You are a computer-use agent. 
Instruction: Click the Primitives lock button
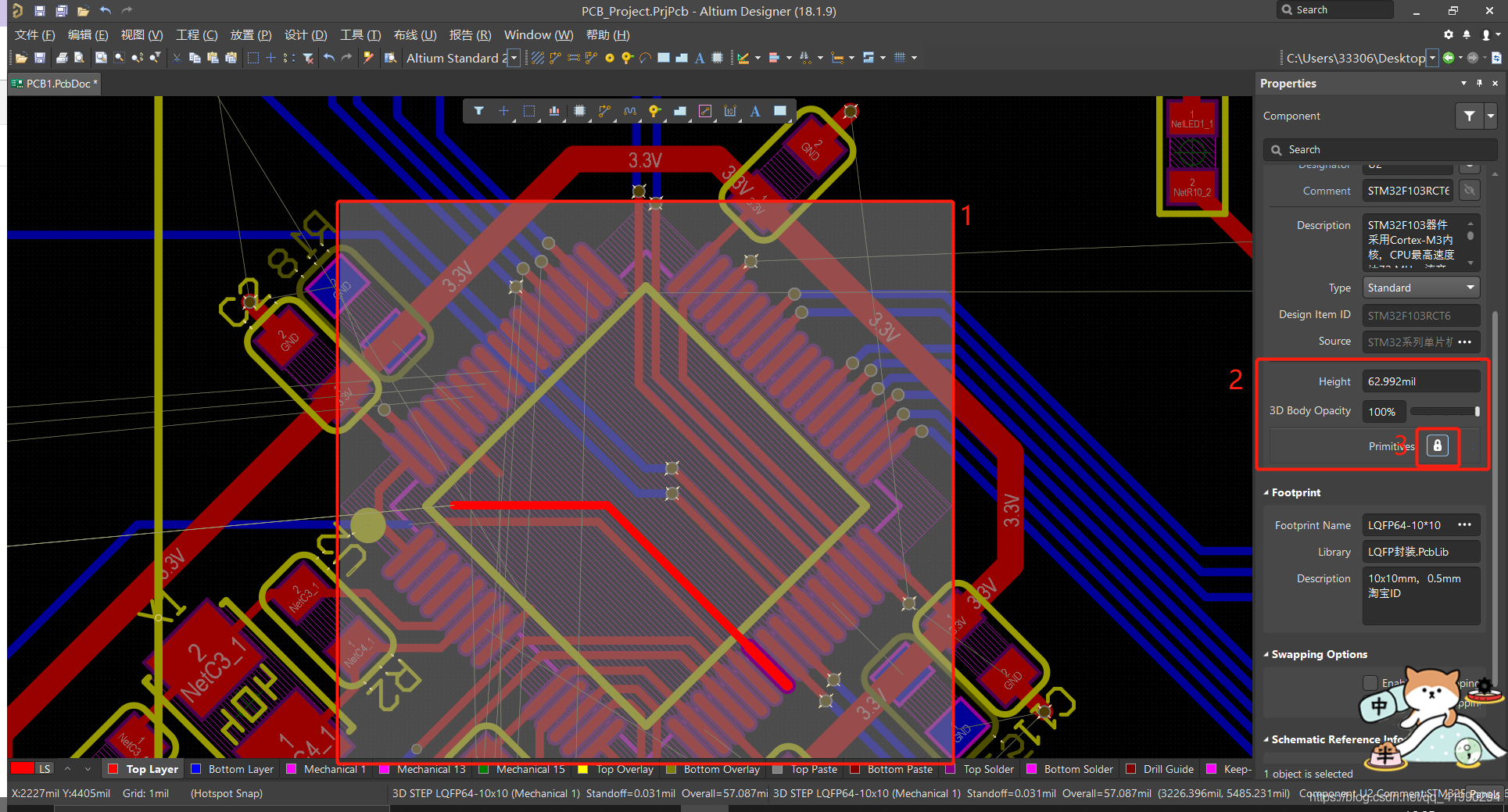point(1437,445)
